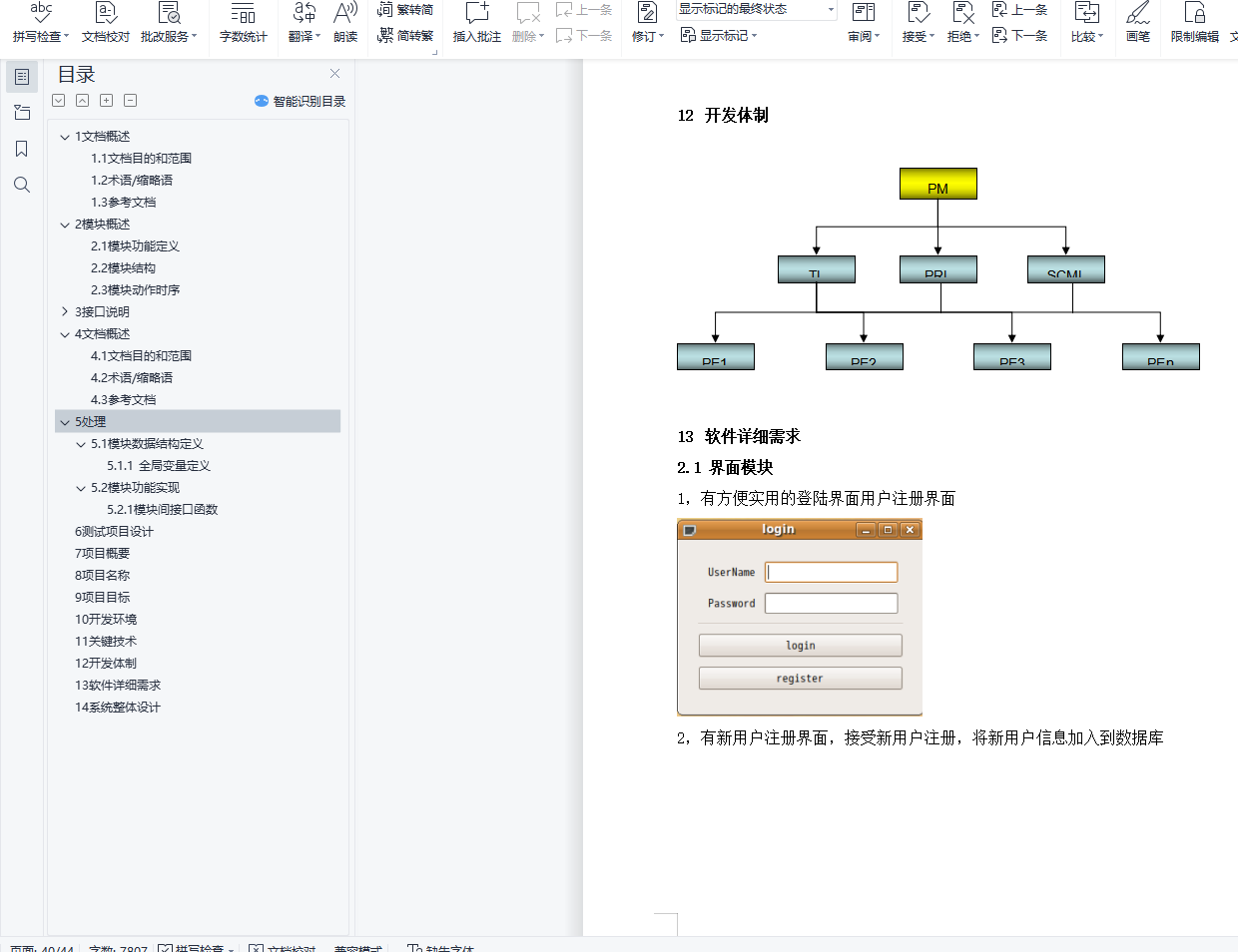Click the minus box in outline toolbar
The height and width of the screenshot is (952, 1238).
pos(131,101)
